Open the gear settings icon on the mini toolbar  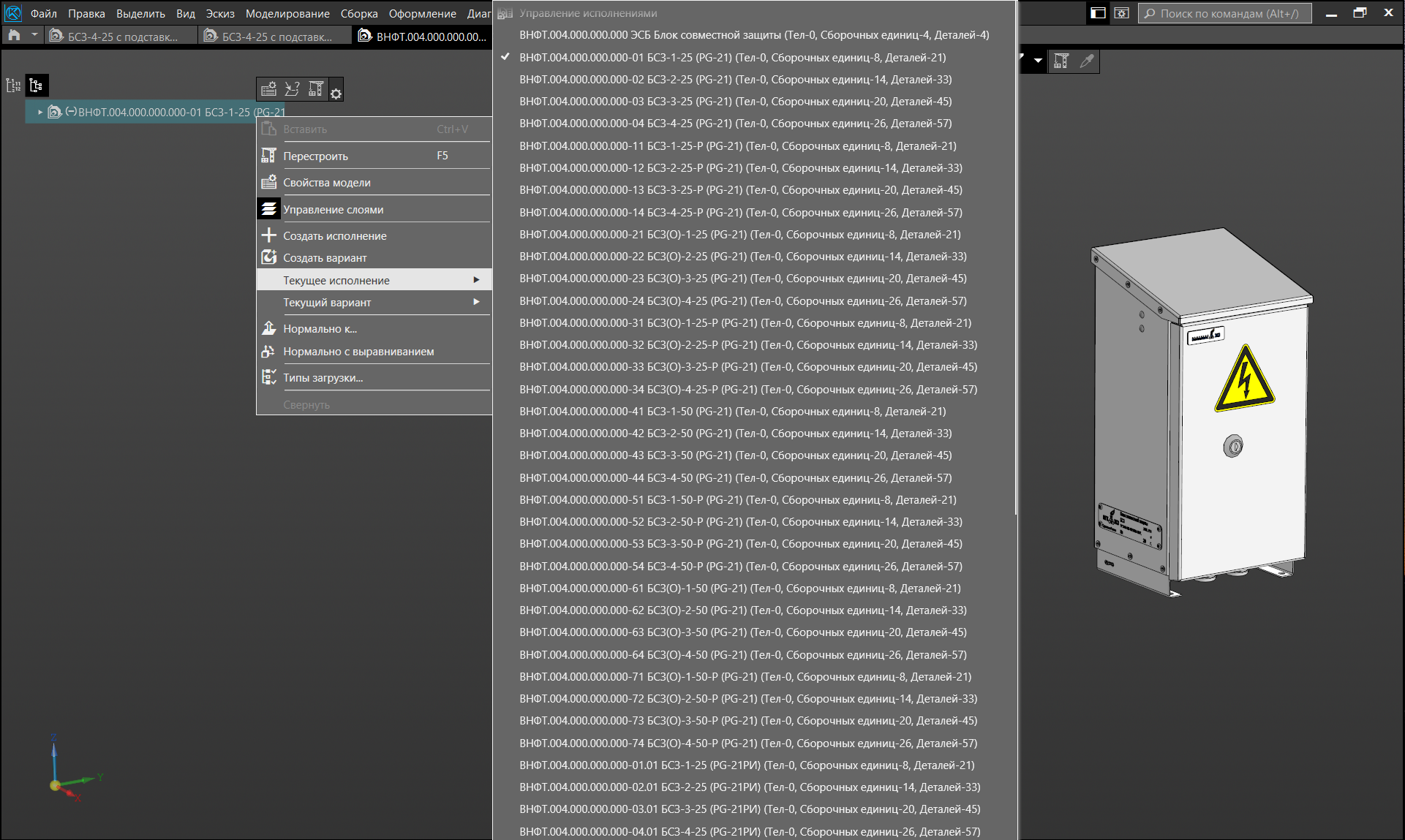336,94
